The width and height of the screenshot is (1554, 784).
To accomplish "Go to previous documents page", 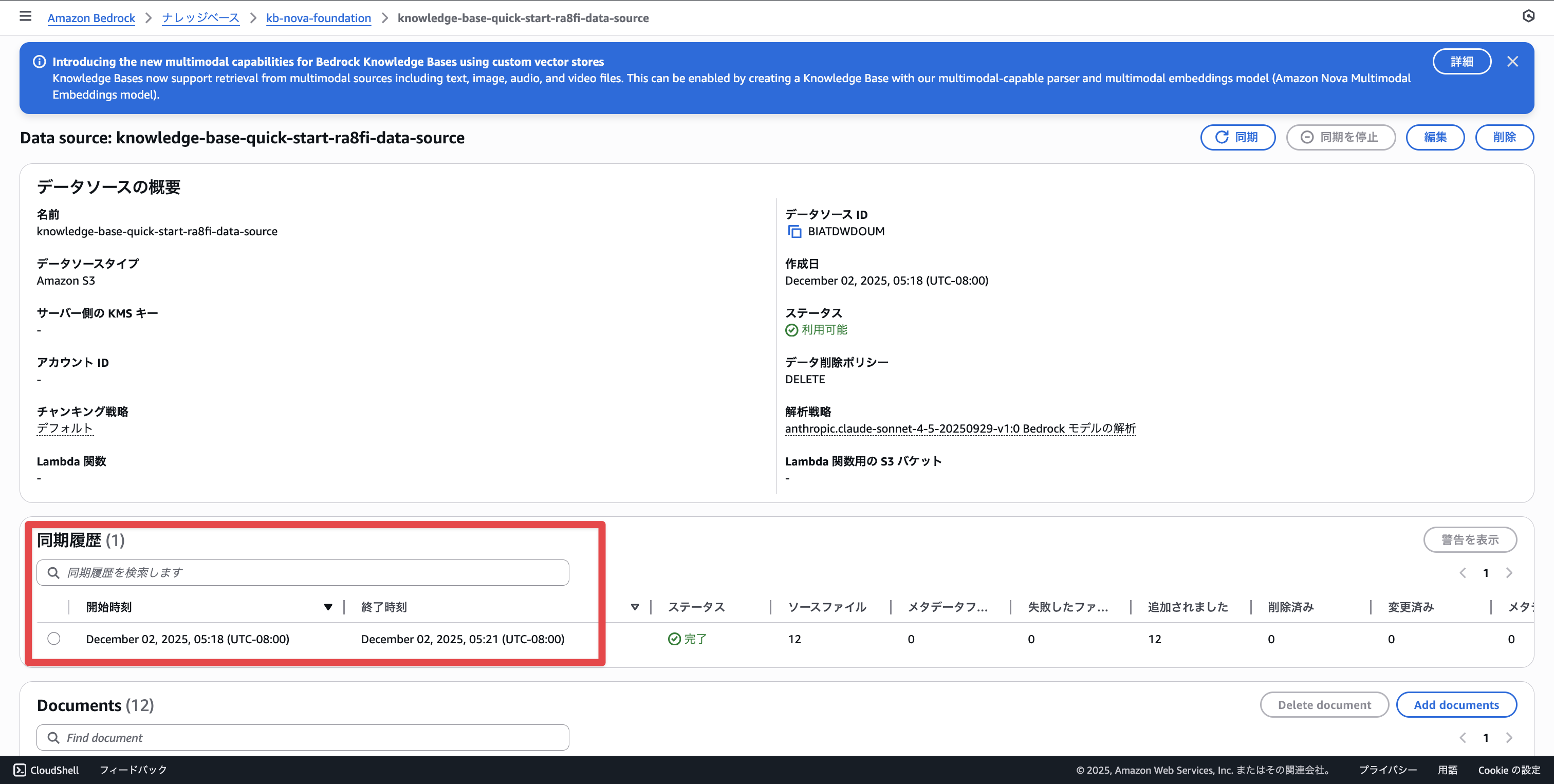I will pos(1463,738).
